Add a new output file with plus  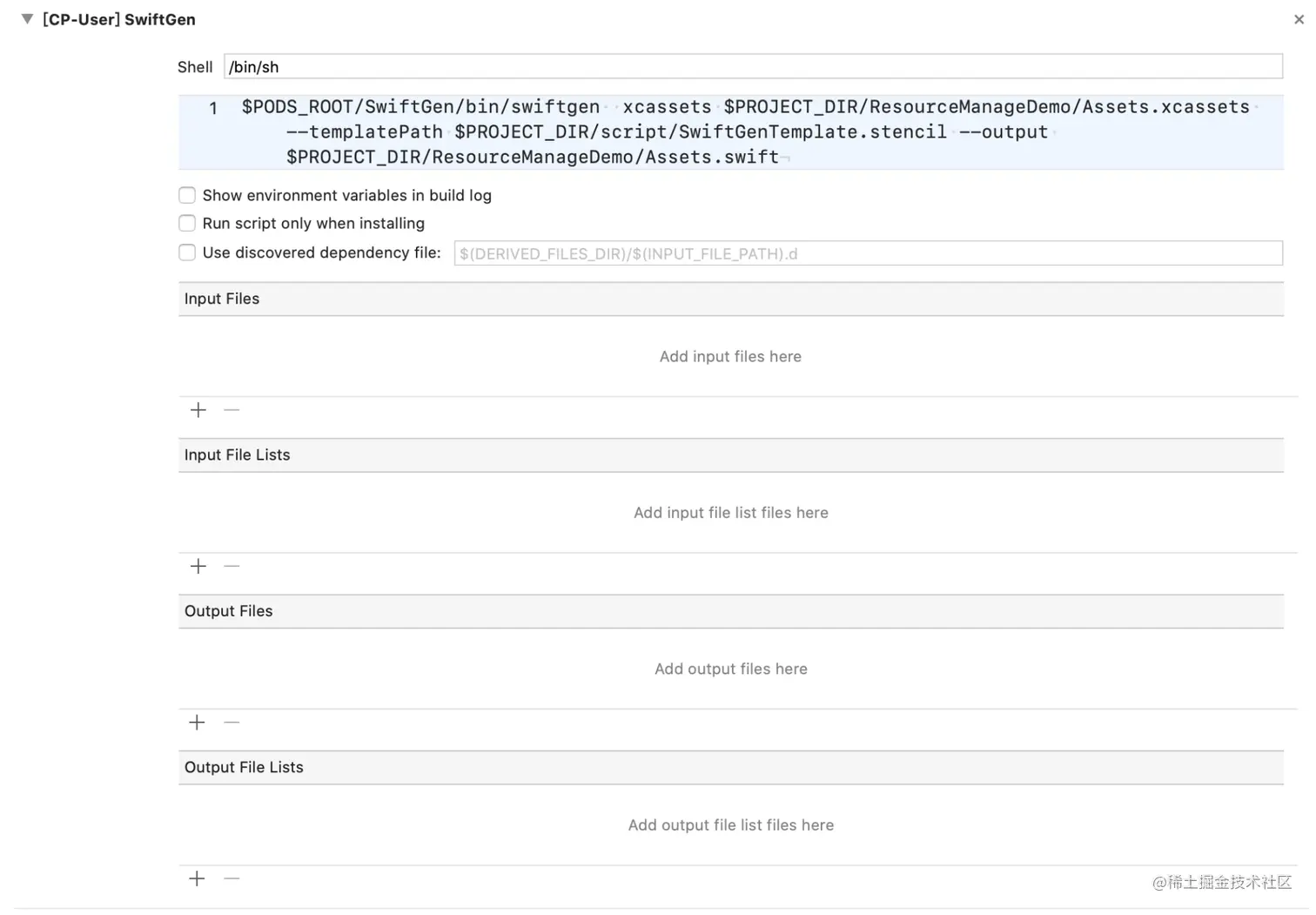198,723
